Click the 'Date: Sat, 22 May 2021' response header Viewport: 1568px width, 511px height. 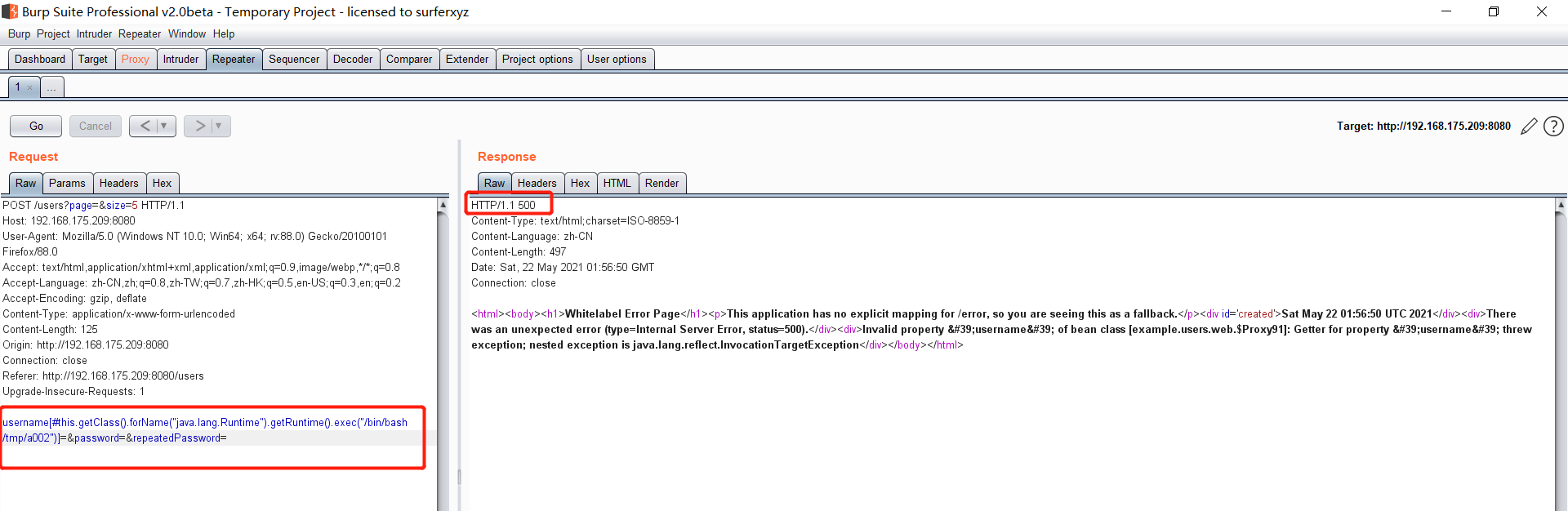point(562,267)
